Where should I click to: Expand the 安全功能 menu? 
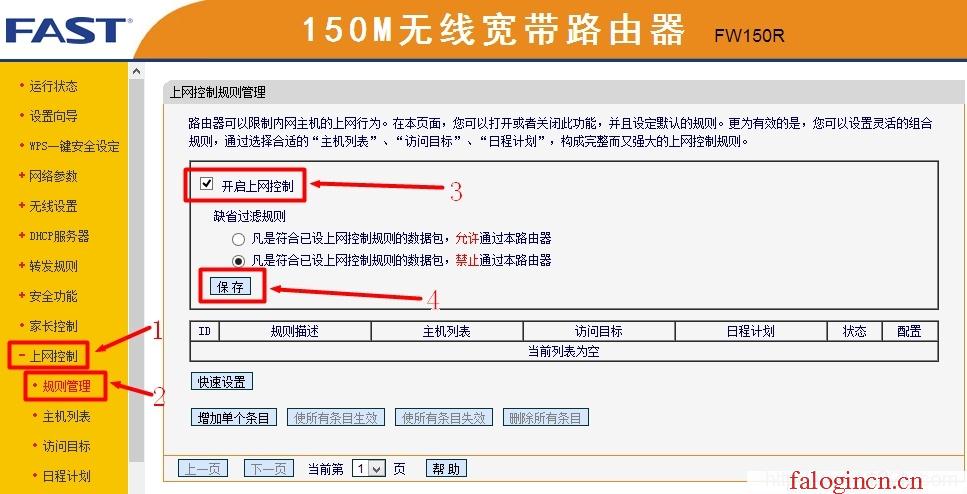53,296
